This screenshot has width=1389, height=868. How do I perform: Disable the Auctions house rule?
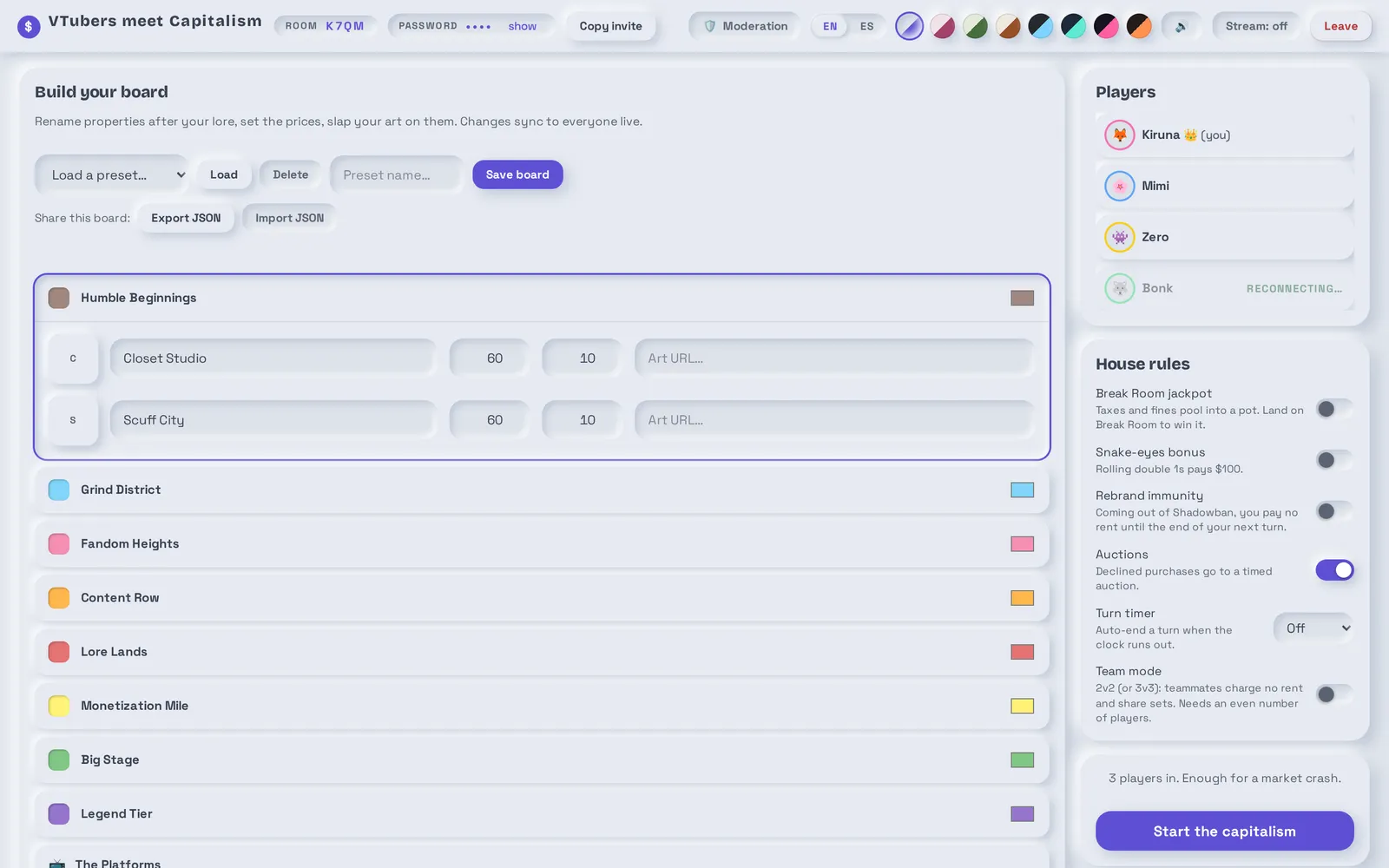click(1334, 570)
